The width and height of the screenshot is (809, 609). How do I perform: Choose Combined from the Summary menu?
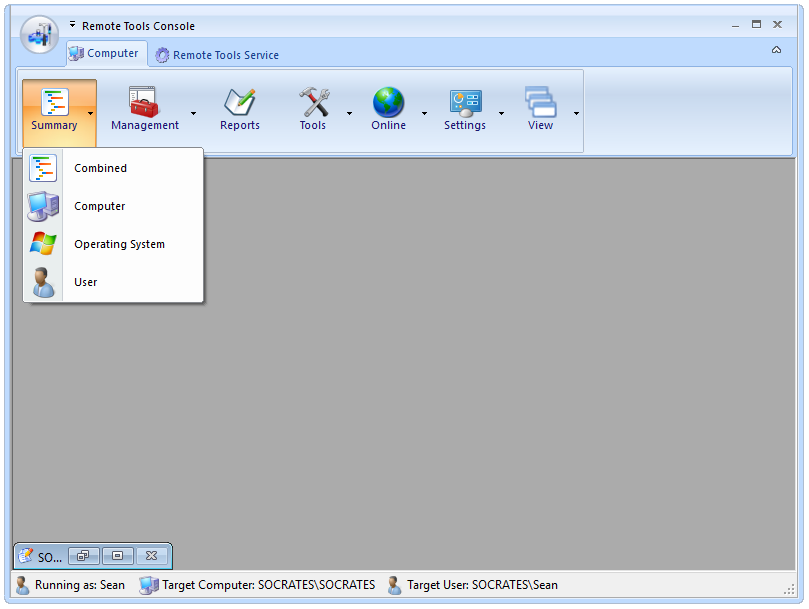(x=114, y=168)
